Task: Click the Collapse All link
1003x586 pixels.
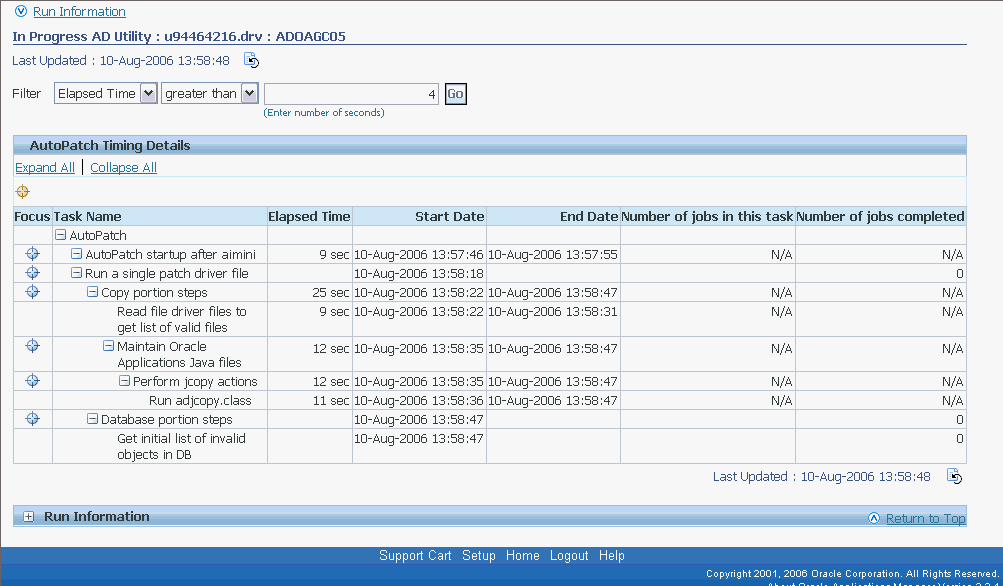Action: click(123, 168)
